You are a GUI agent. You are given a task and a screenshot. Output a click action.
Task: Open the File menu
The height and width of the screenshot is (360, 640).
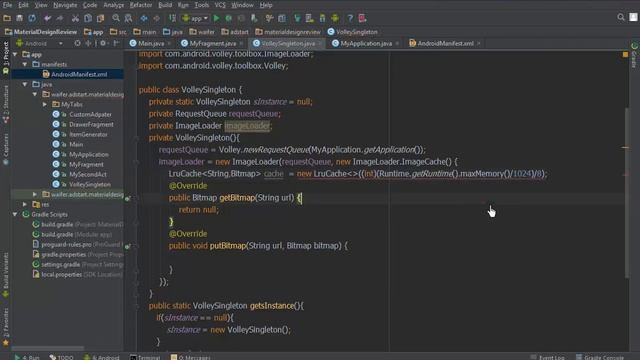[7, 5]
